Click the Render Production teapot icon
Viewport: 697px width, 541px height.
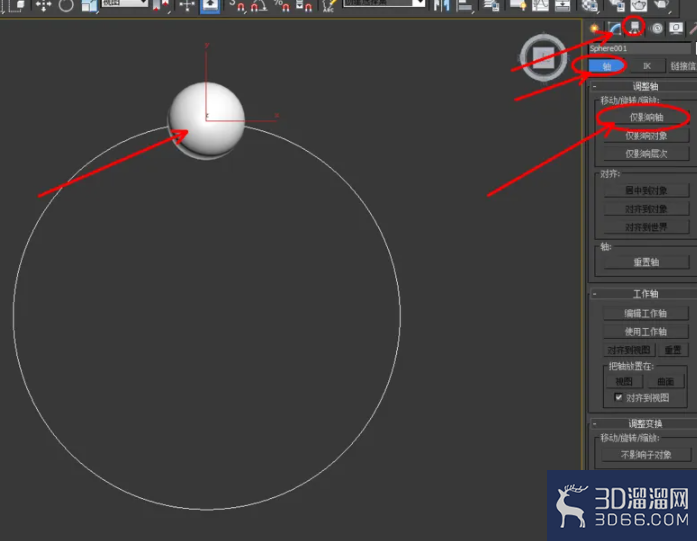(662, 5)
